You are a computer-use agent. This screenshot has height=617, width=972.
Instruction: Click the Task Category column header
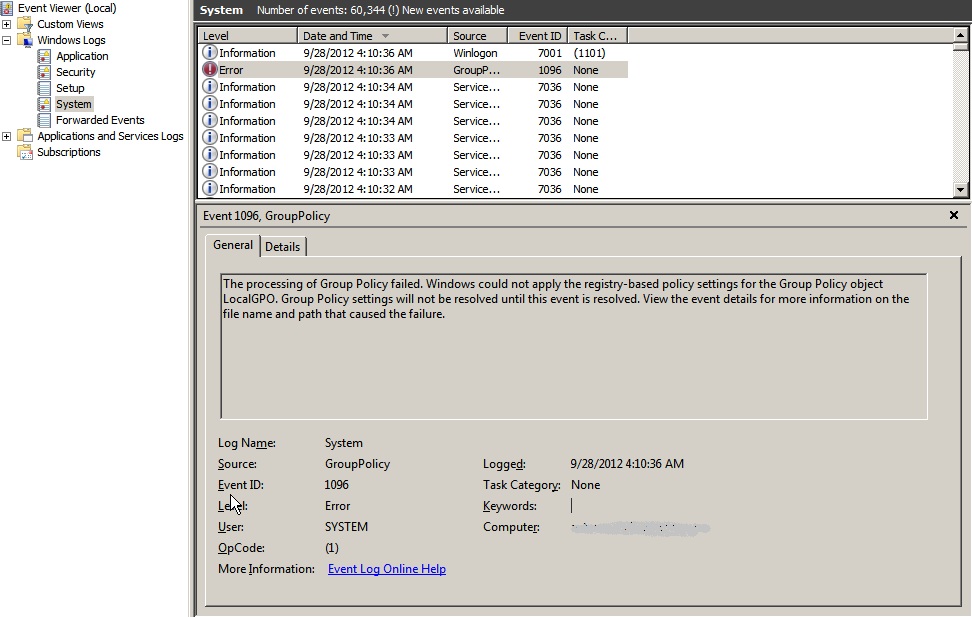[x=598, y=36]
